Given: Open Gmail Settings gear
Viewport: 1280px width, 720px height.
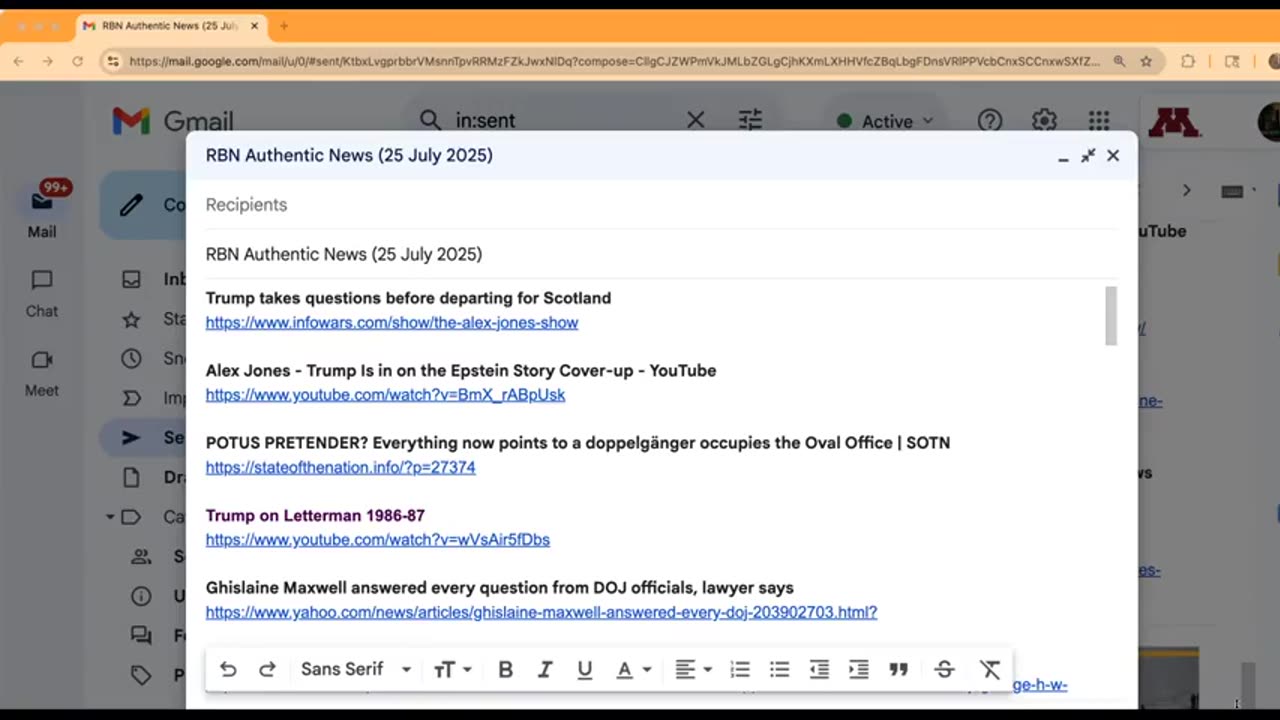Looking at the screenshot, I should [1044, 121].
